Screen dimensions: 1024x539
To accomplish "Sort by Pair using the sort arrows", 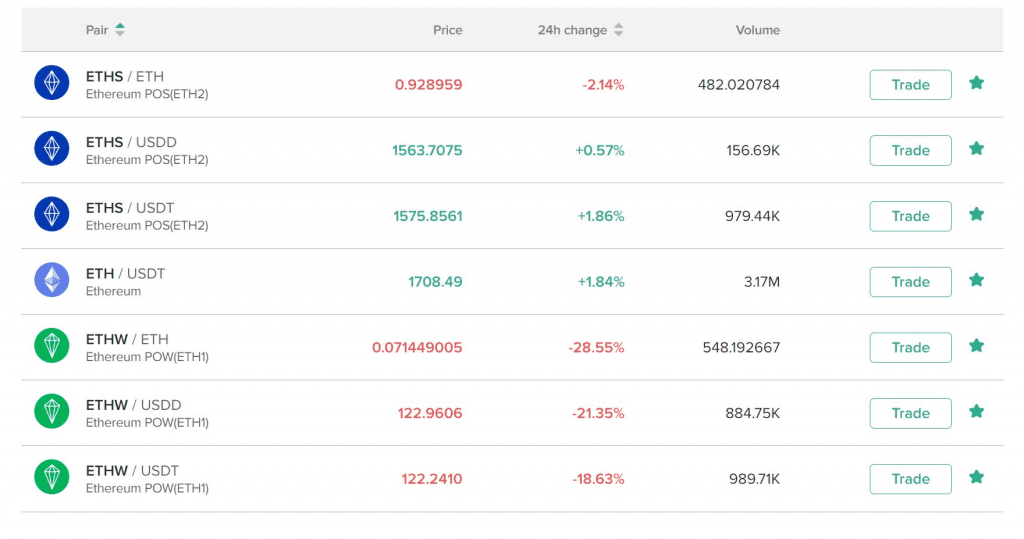I will point(120,30).
